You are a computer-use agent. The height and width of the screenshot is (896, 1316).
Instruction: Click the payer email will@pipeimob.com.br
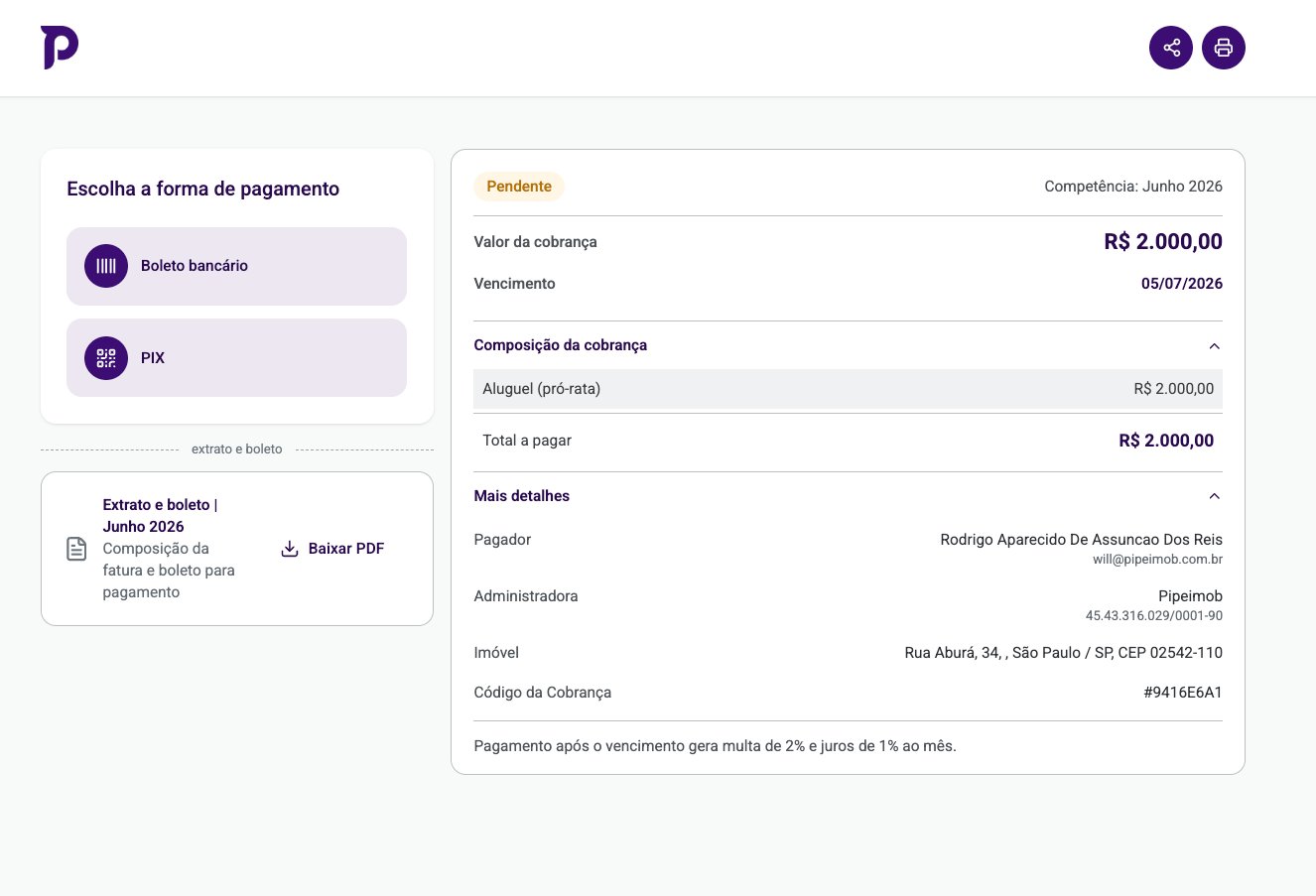pos(1157,560)
